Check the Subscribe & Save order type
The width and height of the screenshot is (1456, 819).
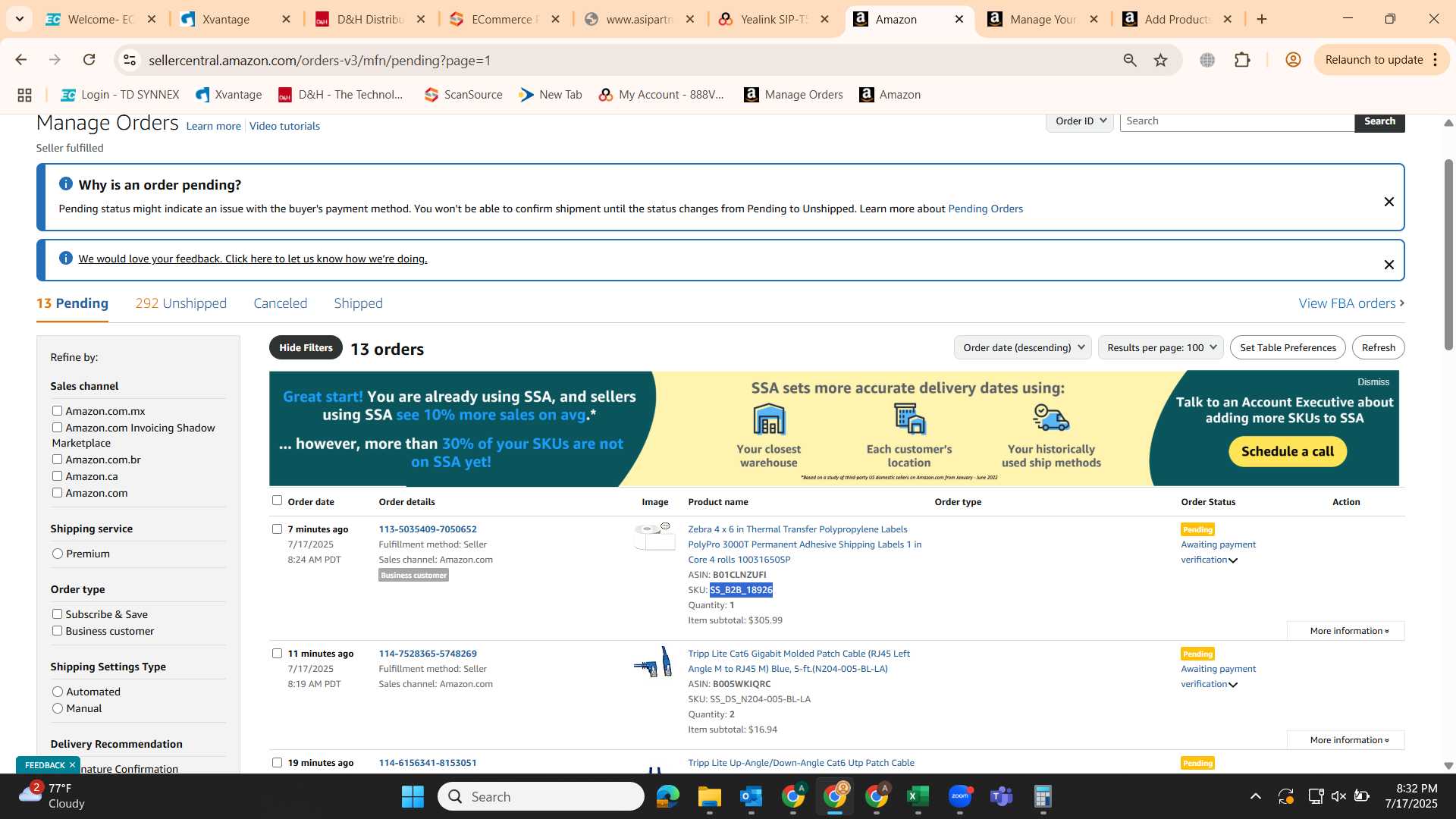(x=57, y=614)
